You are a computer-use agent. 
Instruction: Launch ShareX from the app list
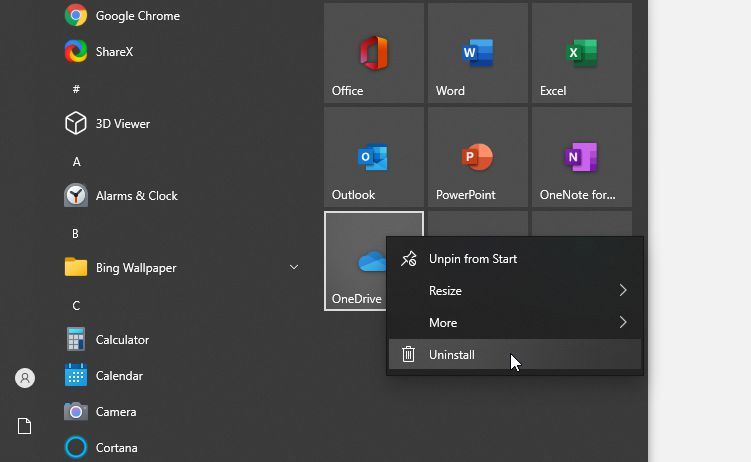click(x=114, y=52)
